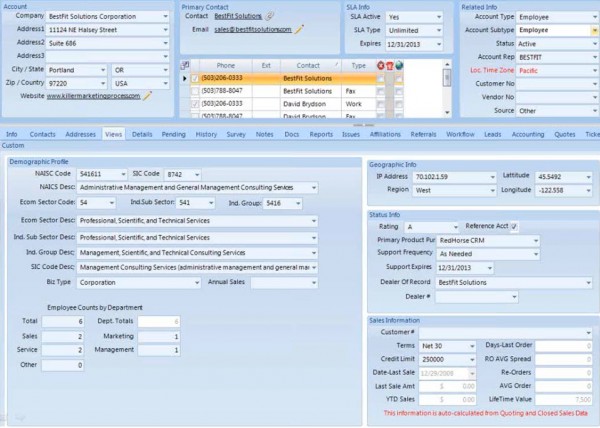Open the Biz Type dropdown showing Corporation

197,283
